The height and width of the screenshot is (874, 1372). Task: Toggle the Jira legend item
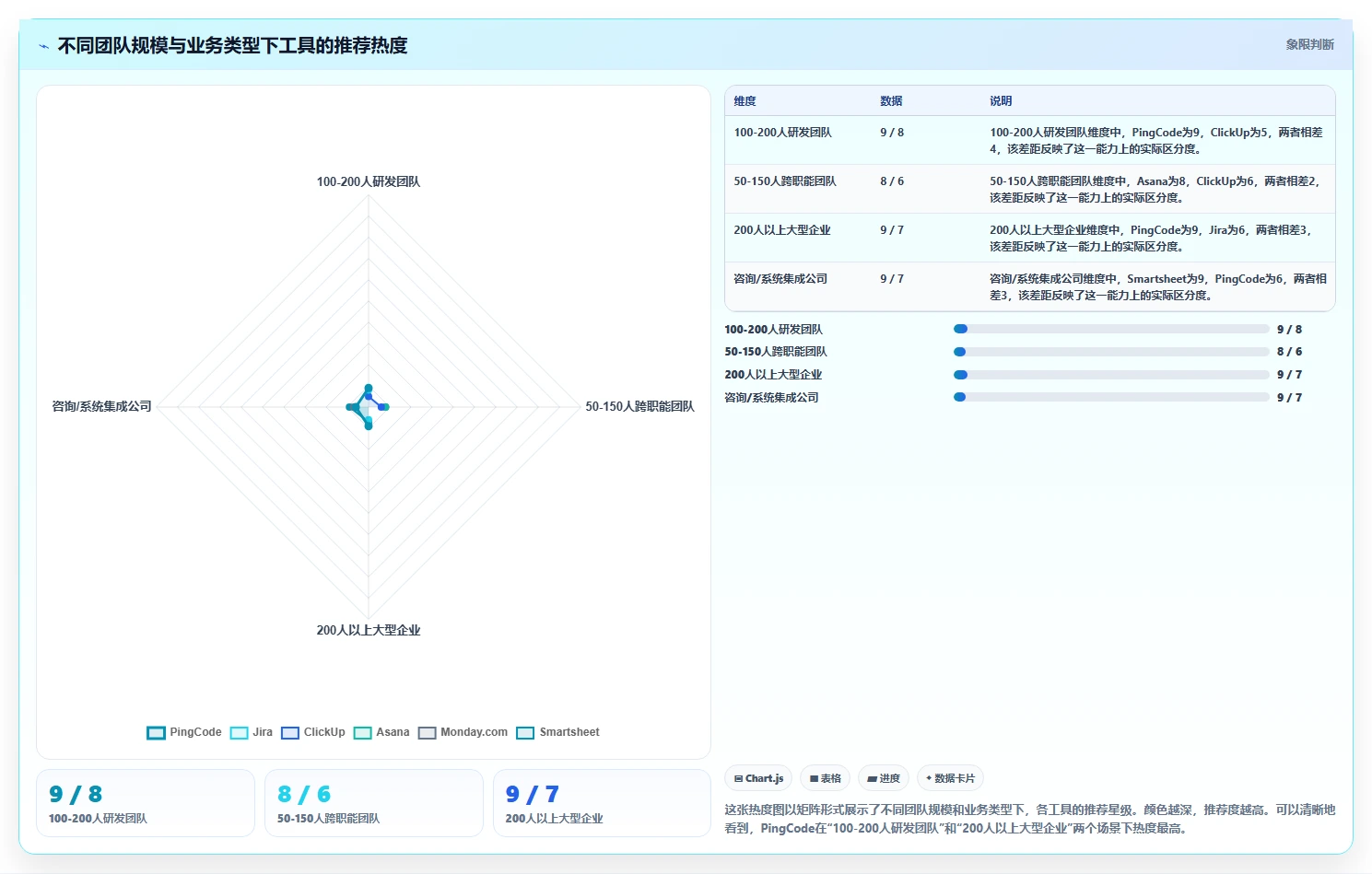pyautogui.click(x=252, y=733)
